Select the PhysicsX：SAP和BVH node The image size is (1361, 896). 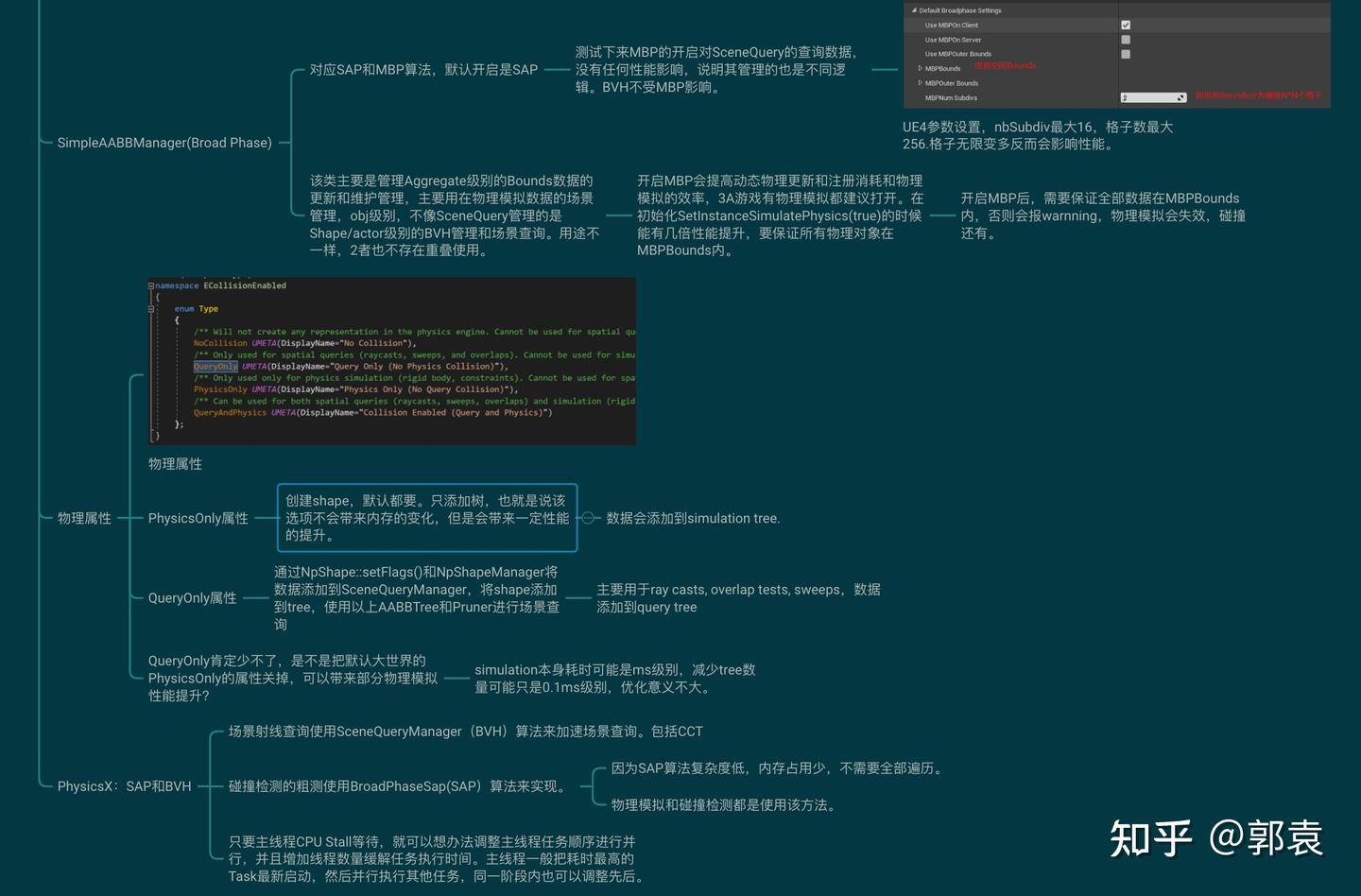(x=125, y=785)
